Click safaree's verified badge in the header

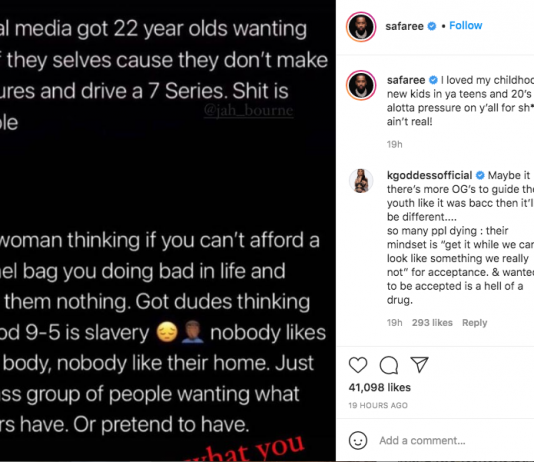(432, 26)
